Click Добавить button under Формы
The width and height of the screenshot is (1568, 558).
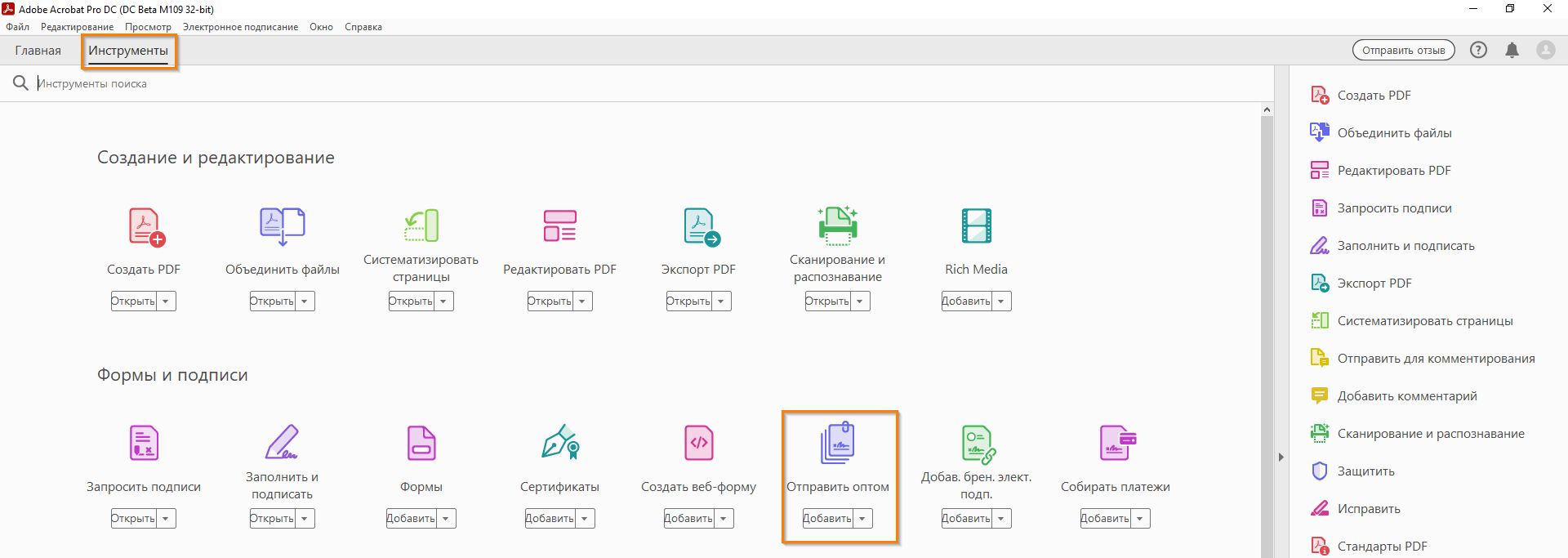(412, 518)
